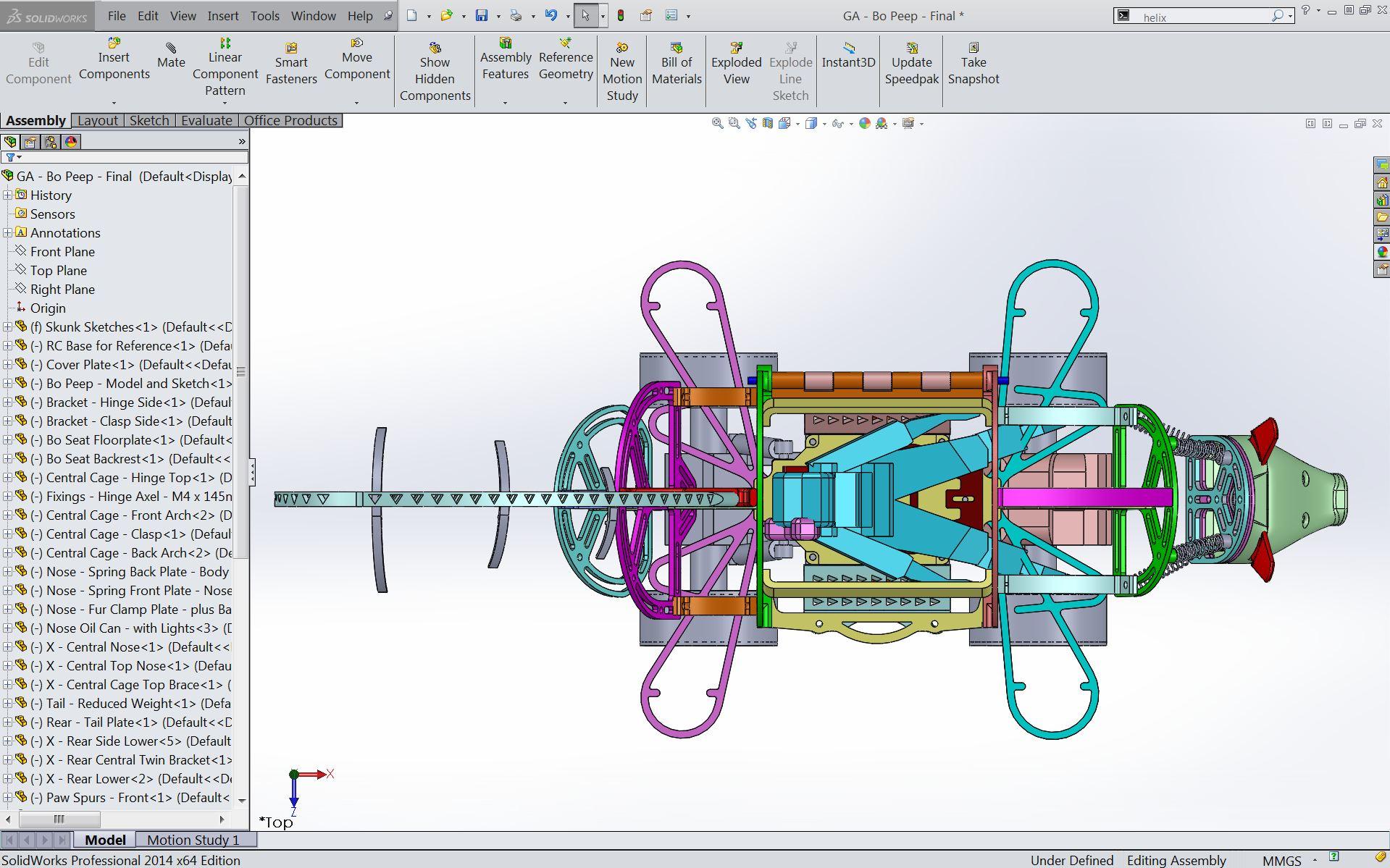Select the Top Plane item
The height and width of the screenshot is (868, 1390).
point(58,270)
